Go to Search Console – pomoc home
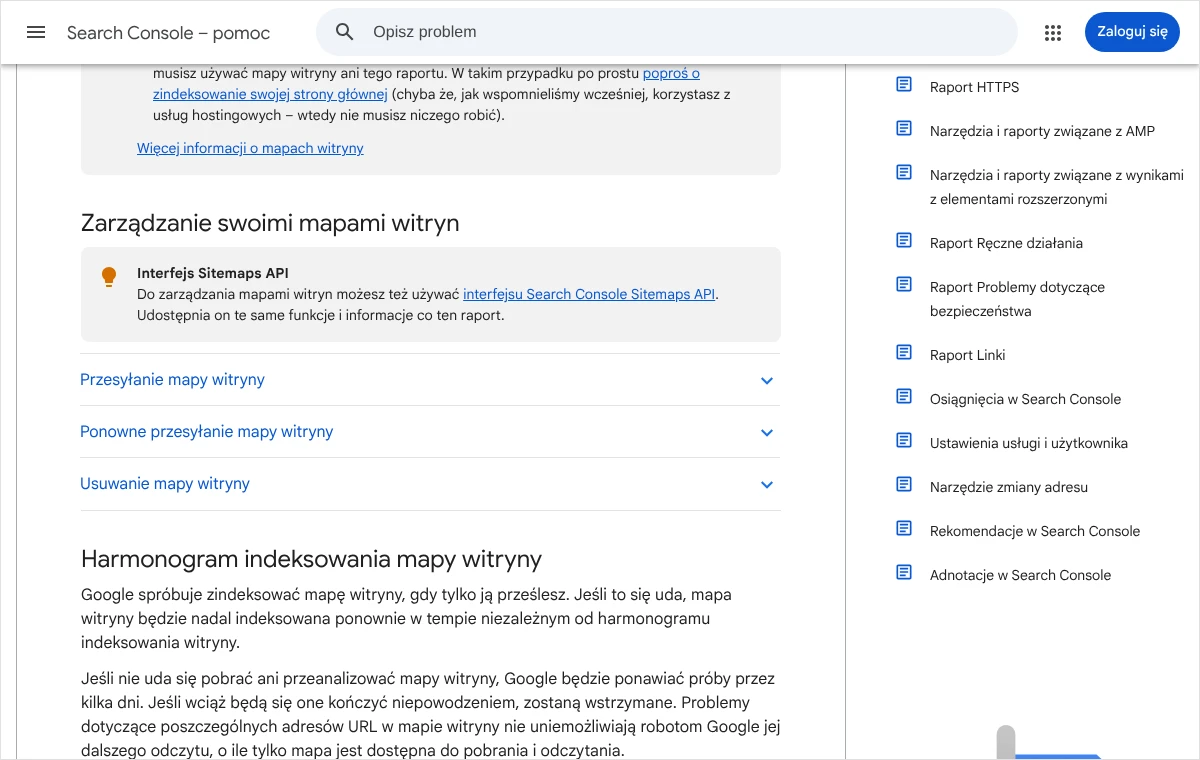Screen dimensions: 1200x760 [x=168, y=33]
